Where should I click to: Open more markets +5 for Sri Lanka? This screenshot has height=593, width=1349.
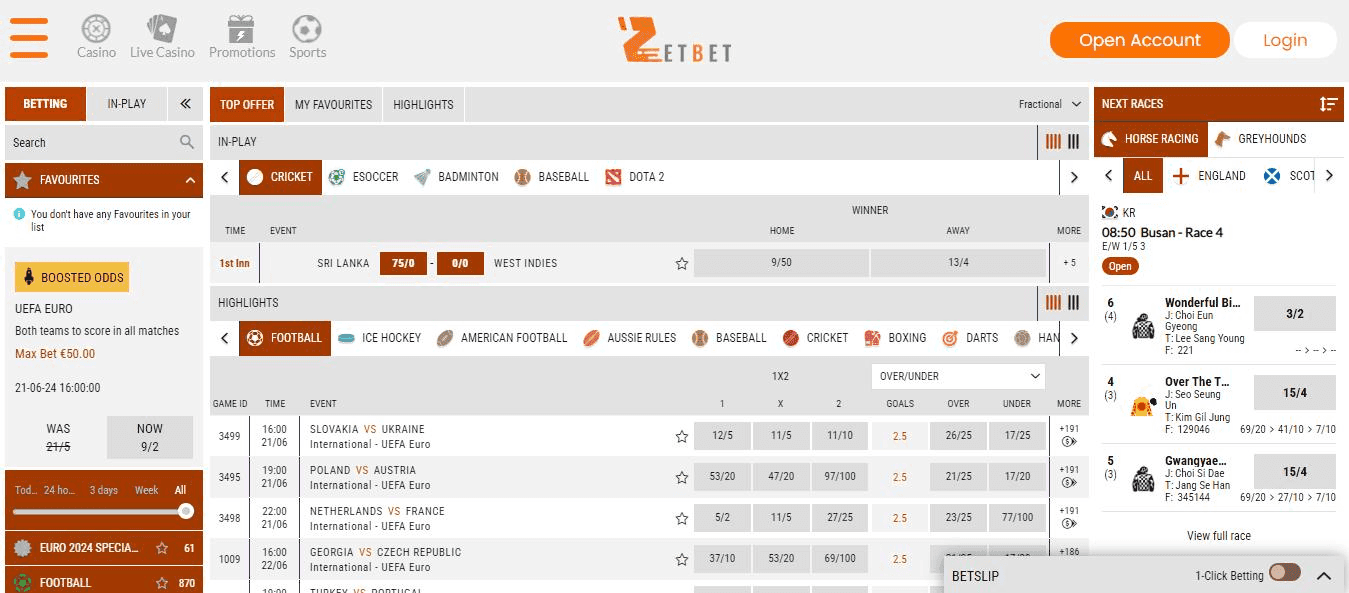point(1069,263)
